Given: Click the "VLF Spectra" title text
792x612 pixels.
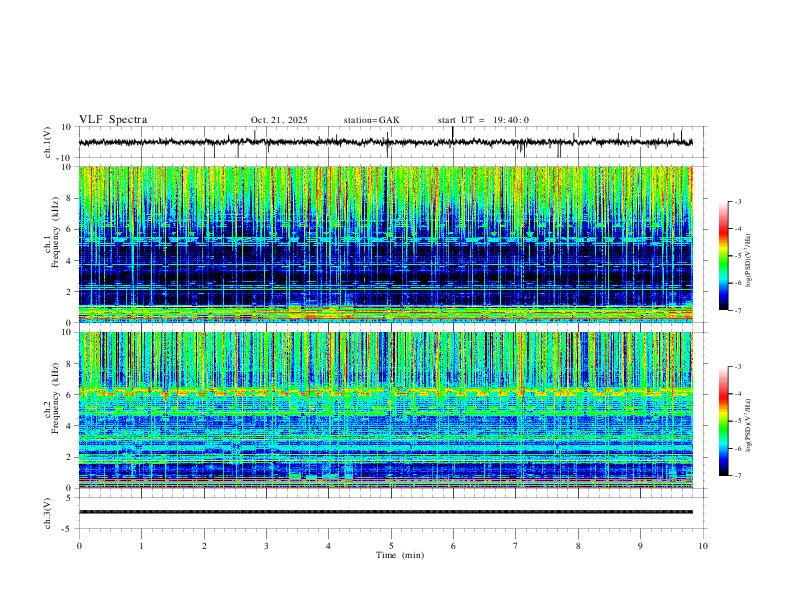Looking at the screenshot, I should (x=113, y=120).
